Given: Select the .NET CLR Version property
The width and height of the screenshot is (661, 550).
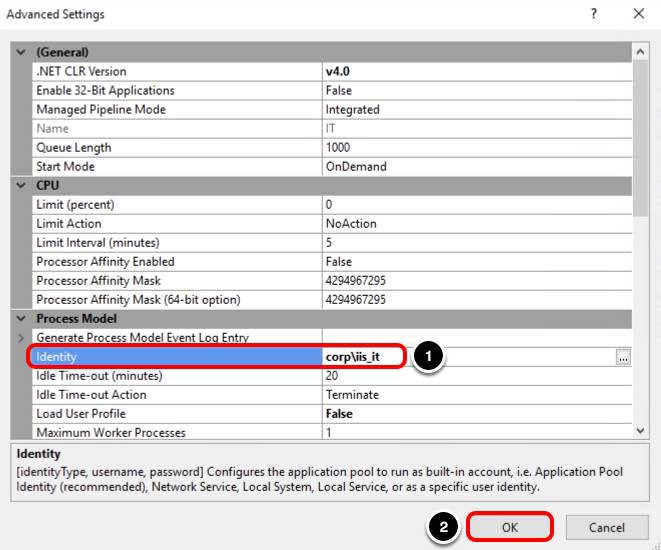Looking at the screenshot, I should click(x=177, y=71).
